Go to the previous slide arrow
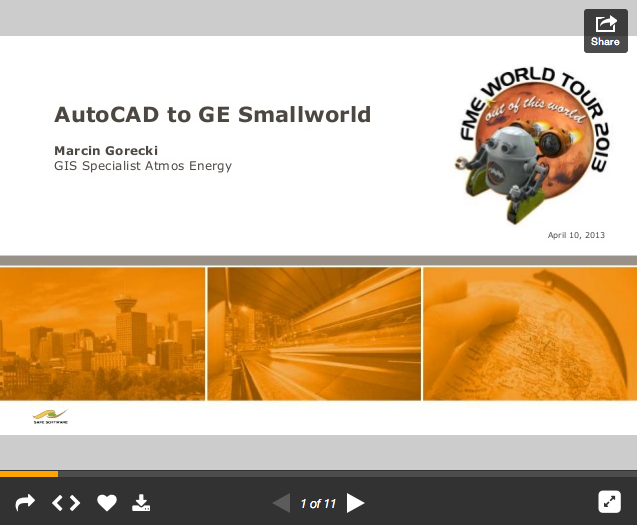The width and height of the screenshot is (637, 525). coord(282,503)
